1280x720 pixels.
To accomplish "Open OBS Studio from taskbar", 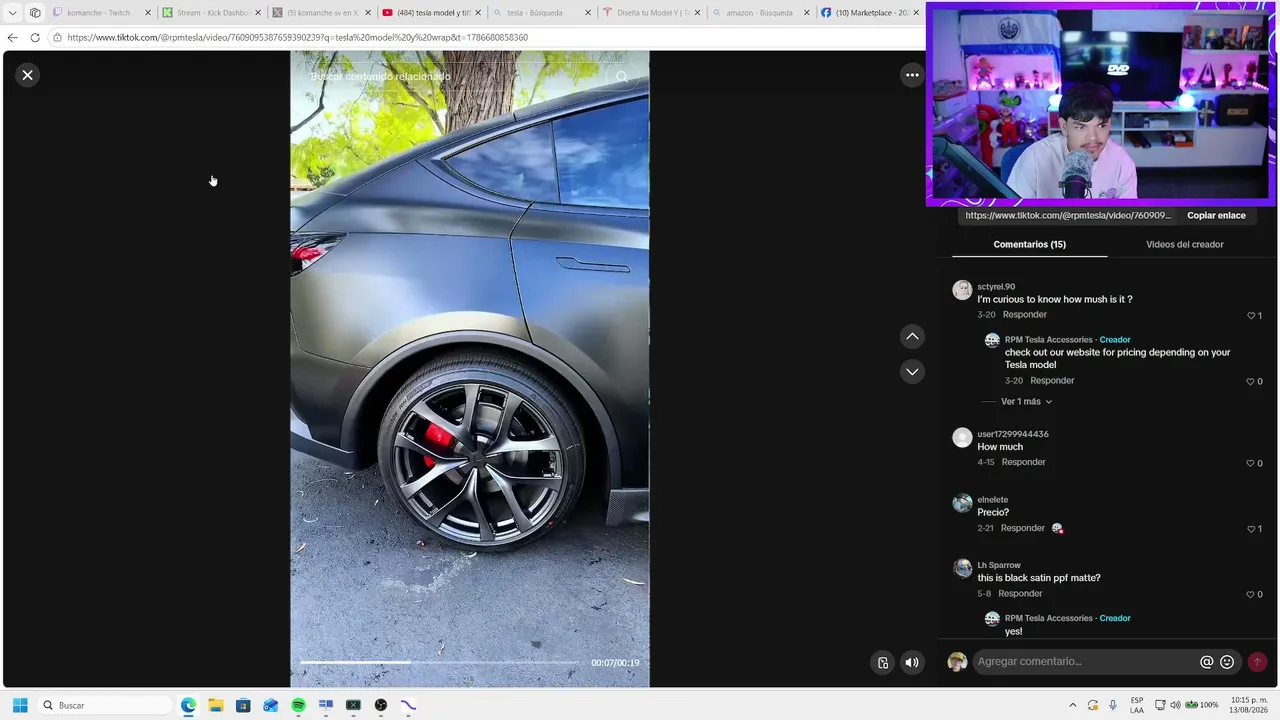I will [381, 705].
